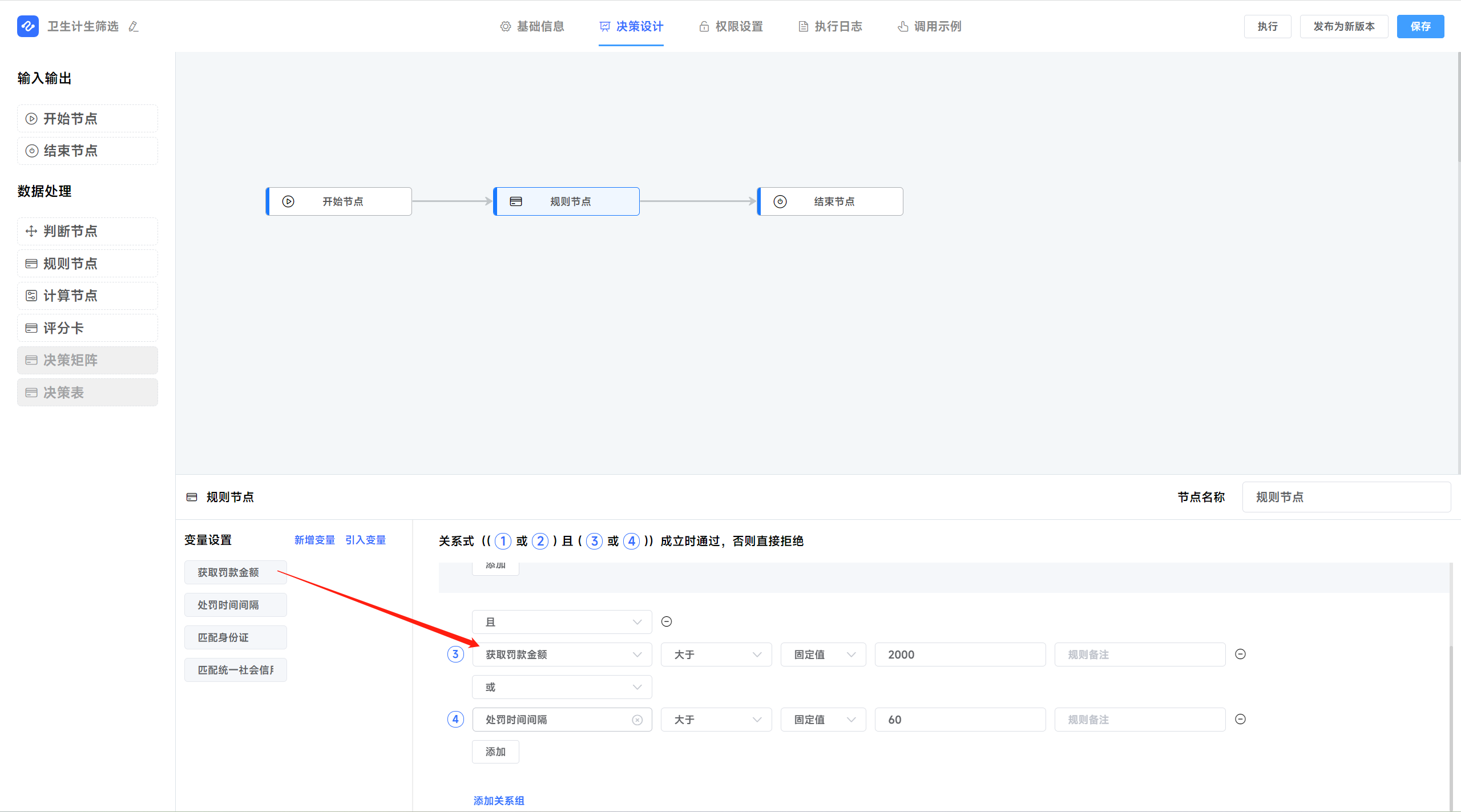This screenshot has width=1461, height=812.
Task: Click the app logo icon
Action: coord(28,26)
